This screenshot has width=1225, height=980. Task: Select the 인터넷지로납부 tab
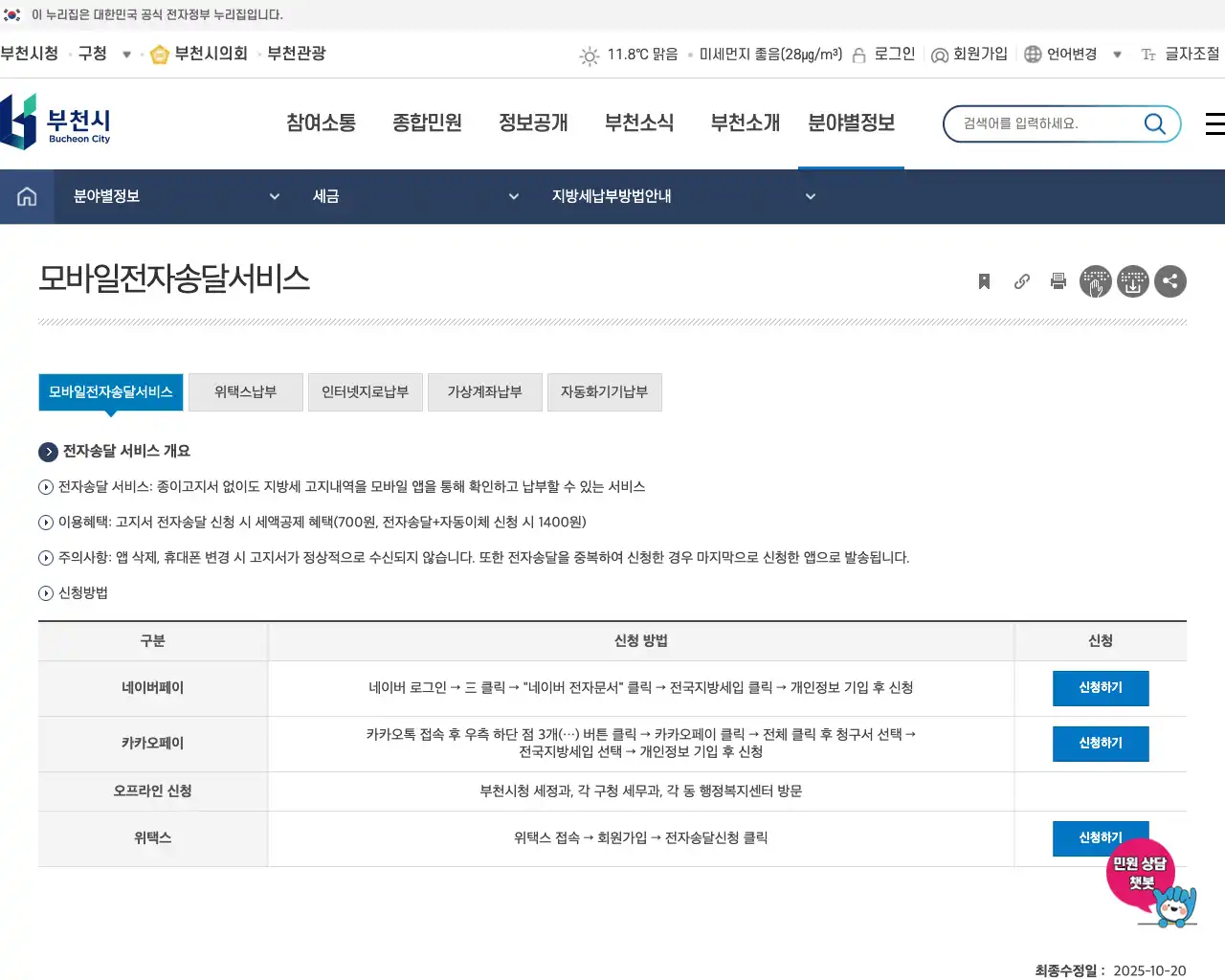(365, 391)
